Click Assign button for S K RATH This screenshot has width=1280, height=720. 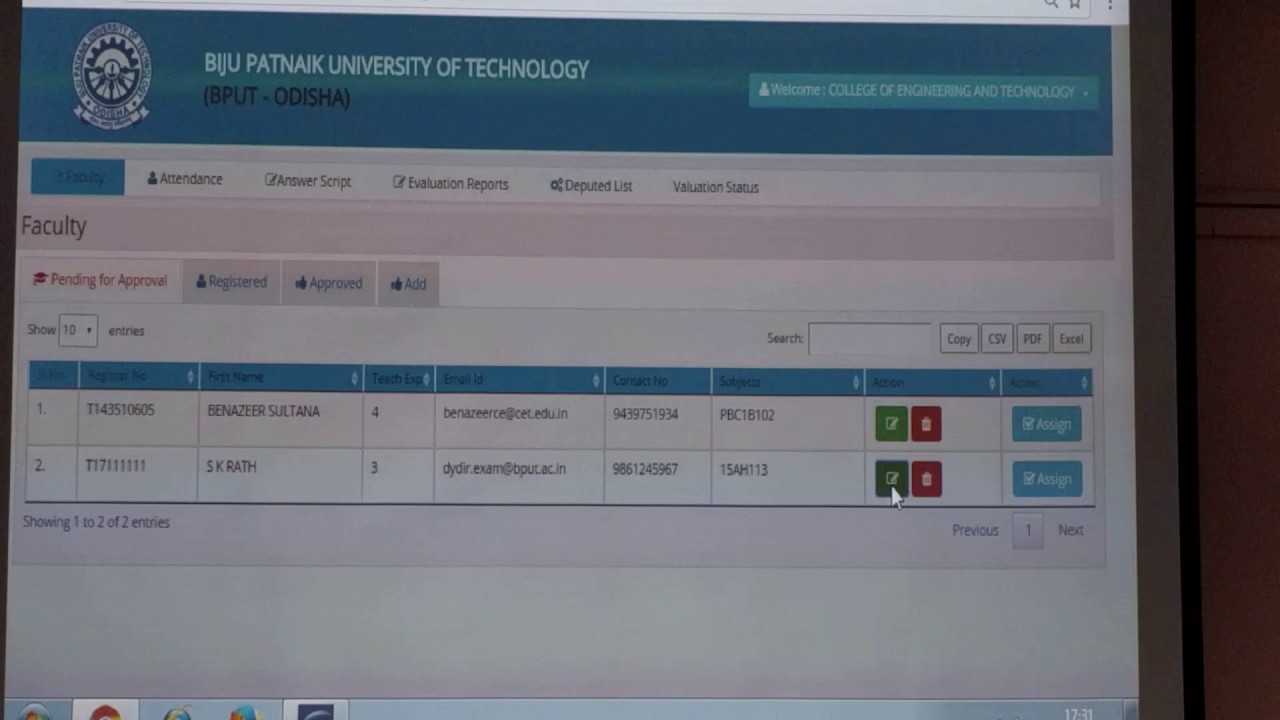pyautogui.click(x=1046, y=479)
